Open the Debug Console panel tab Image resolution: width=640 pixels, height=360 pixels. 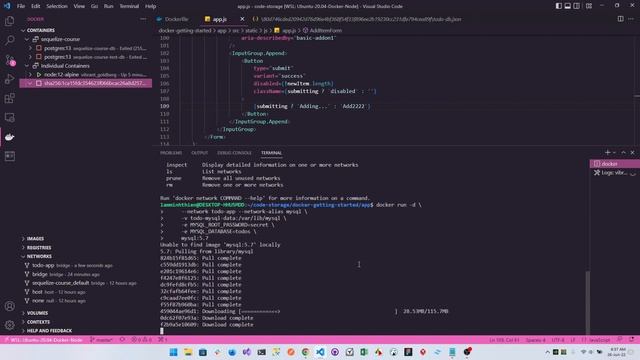click(x=234, y=153)
